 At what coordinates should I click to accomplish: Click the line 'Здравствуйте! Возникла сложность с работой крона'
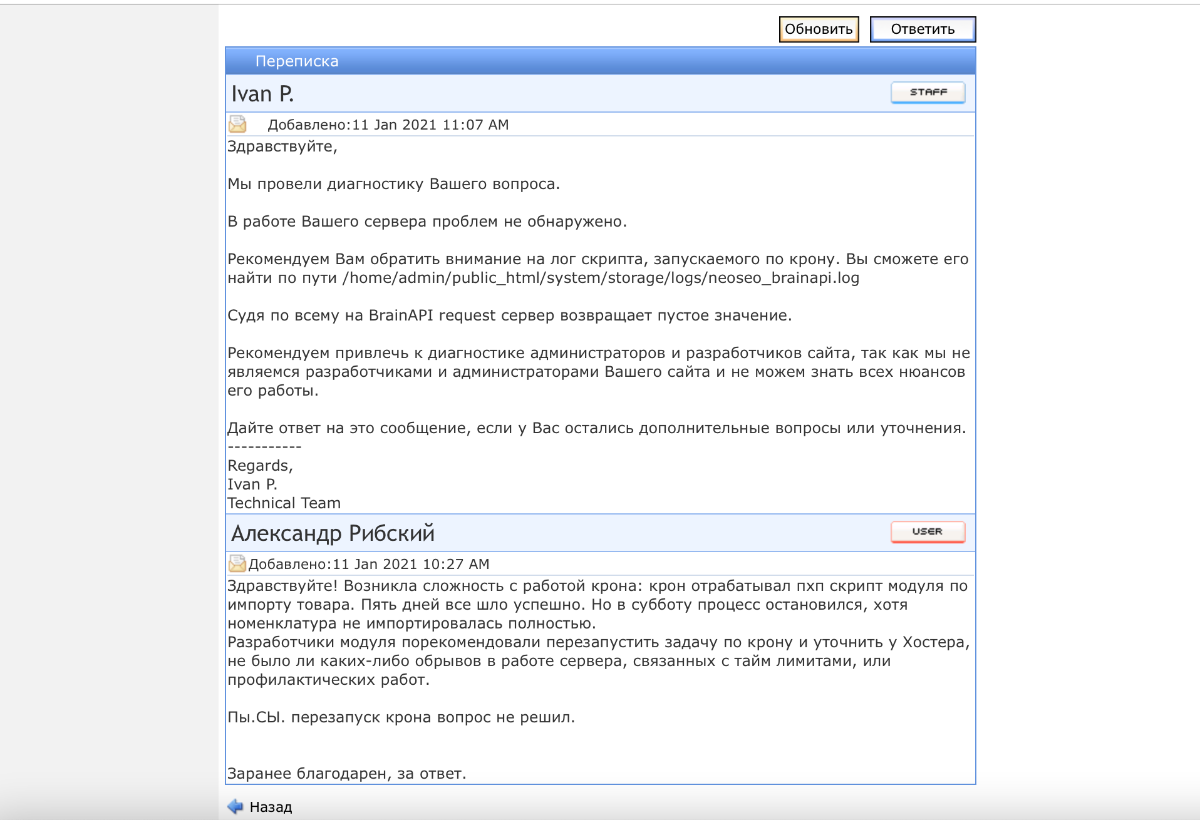[598, 586]
